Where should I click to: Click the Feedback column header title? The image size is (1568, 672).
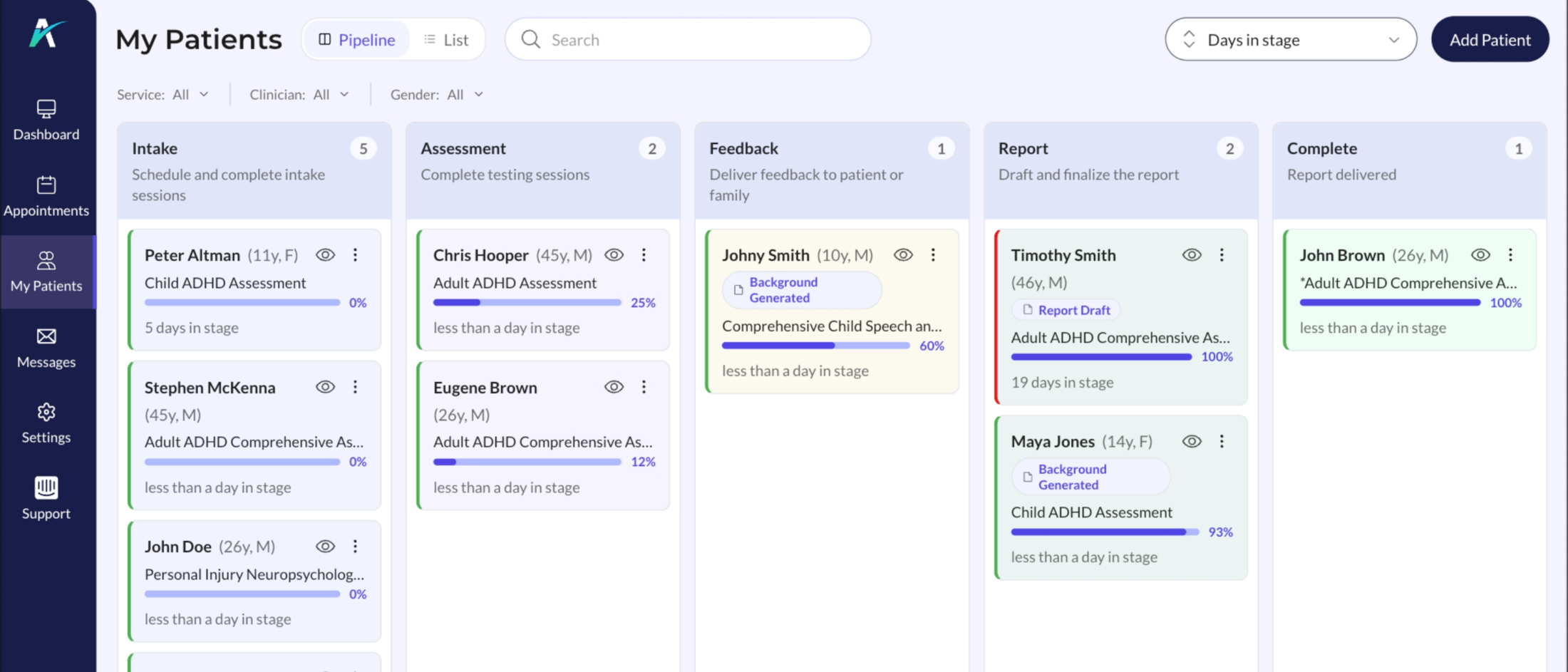point(744,148)
